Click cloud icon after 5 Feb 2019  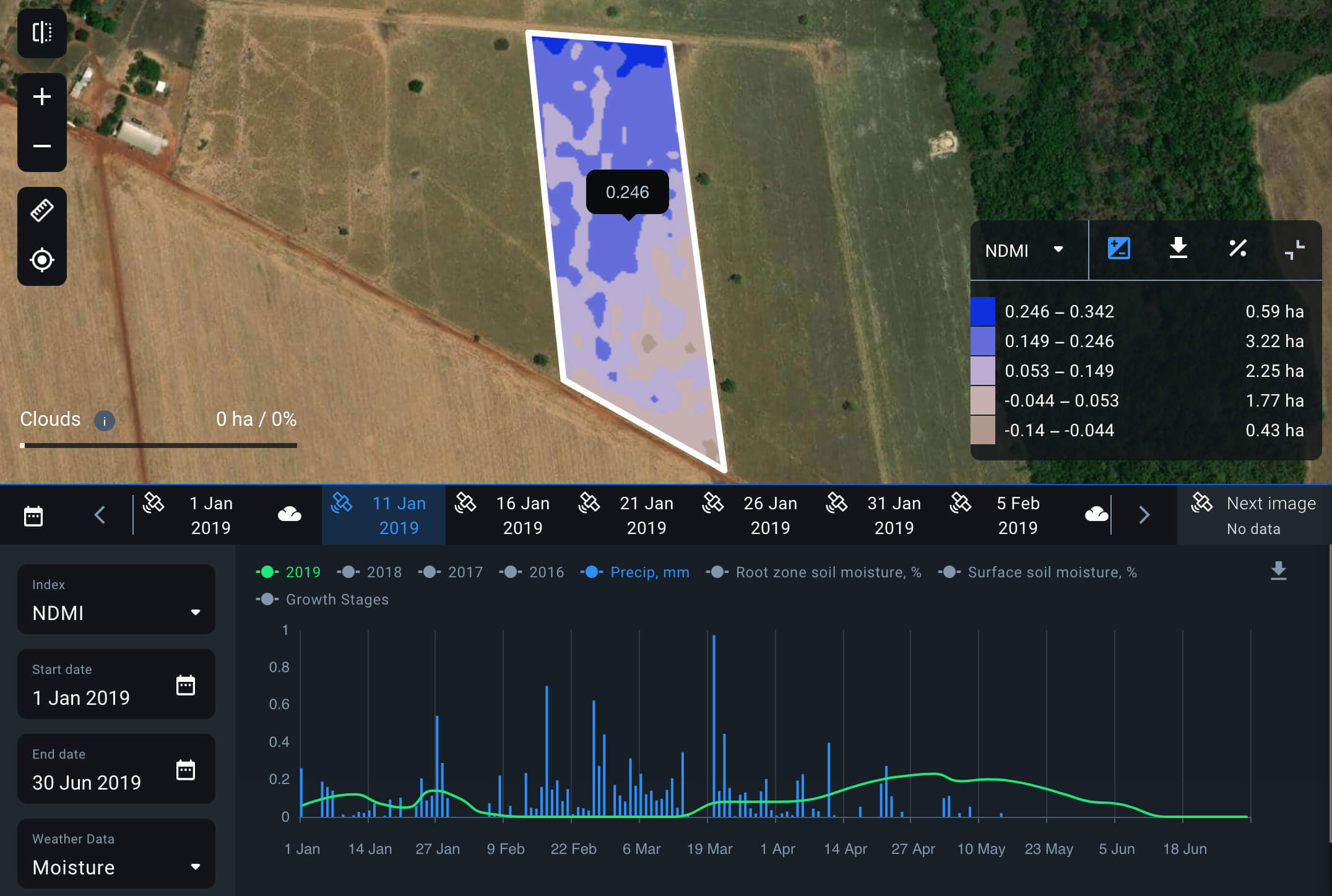1096,514
